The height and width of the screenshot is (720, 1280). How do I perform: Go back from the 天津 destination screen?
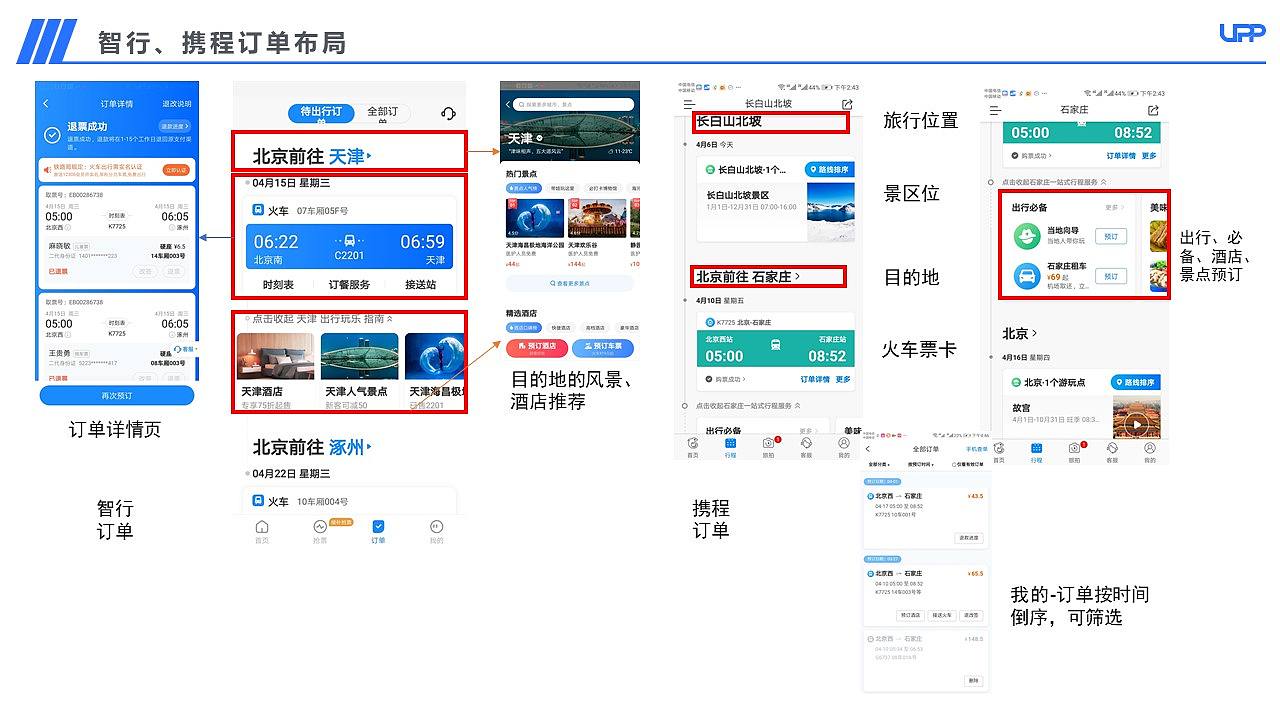(x=508, y=104)
